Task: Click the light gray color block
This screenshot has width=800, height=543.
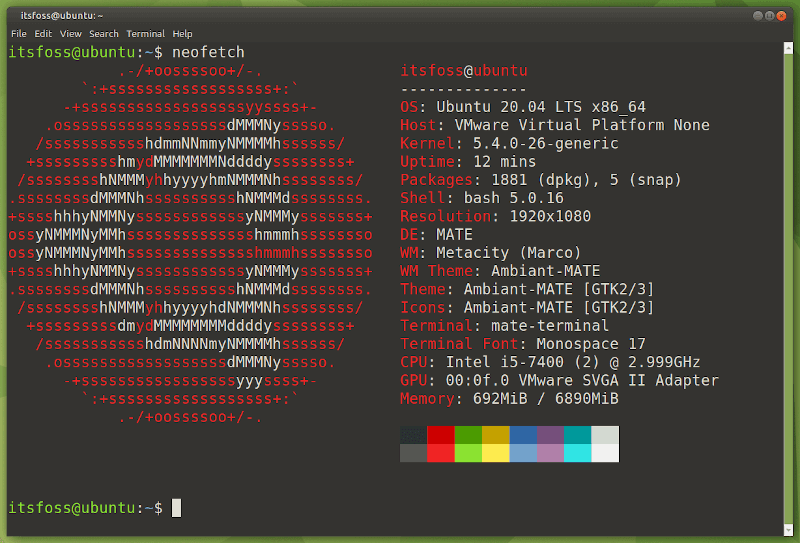Action: point(605,435)
